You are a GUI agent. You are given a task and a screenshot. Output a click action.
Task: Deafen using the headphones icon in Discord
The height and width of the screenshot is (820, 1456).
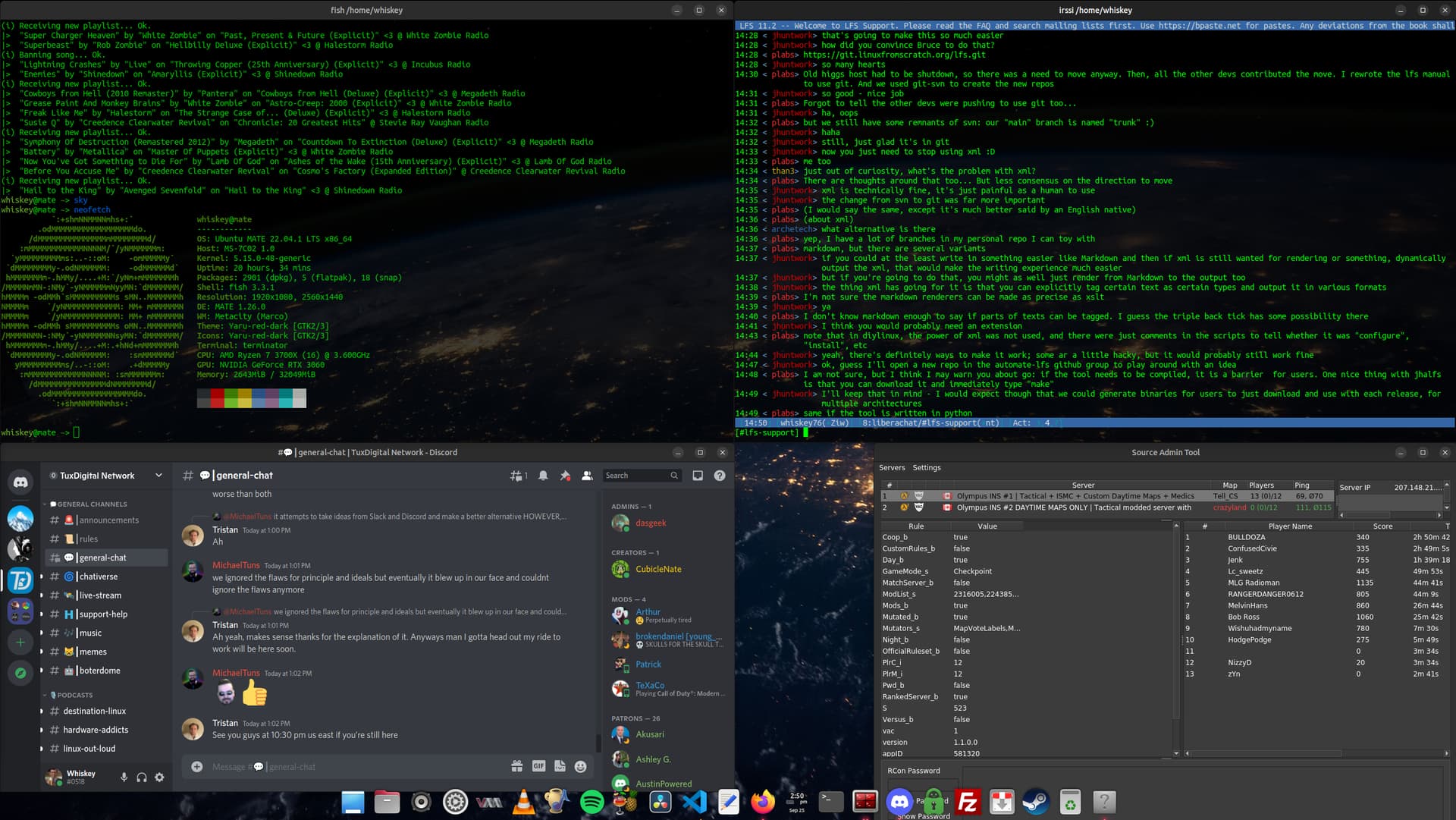[142, 778]
